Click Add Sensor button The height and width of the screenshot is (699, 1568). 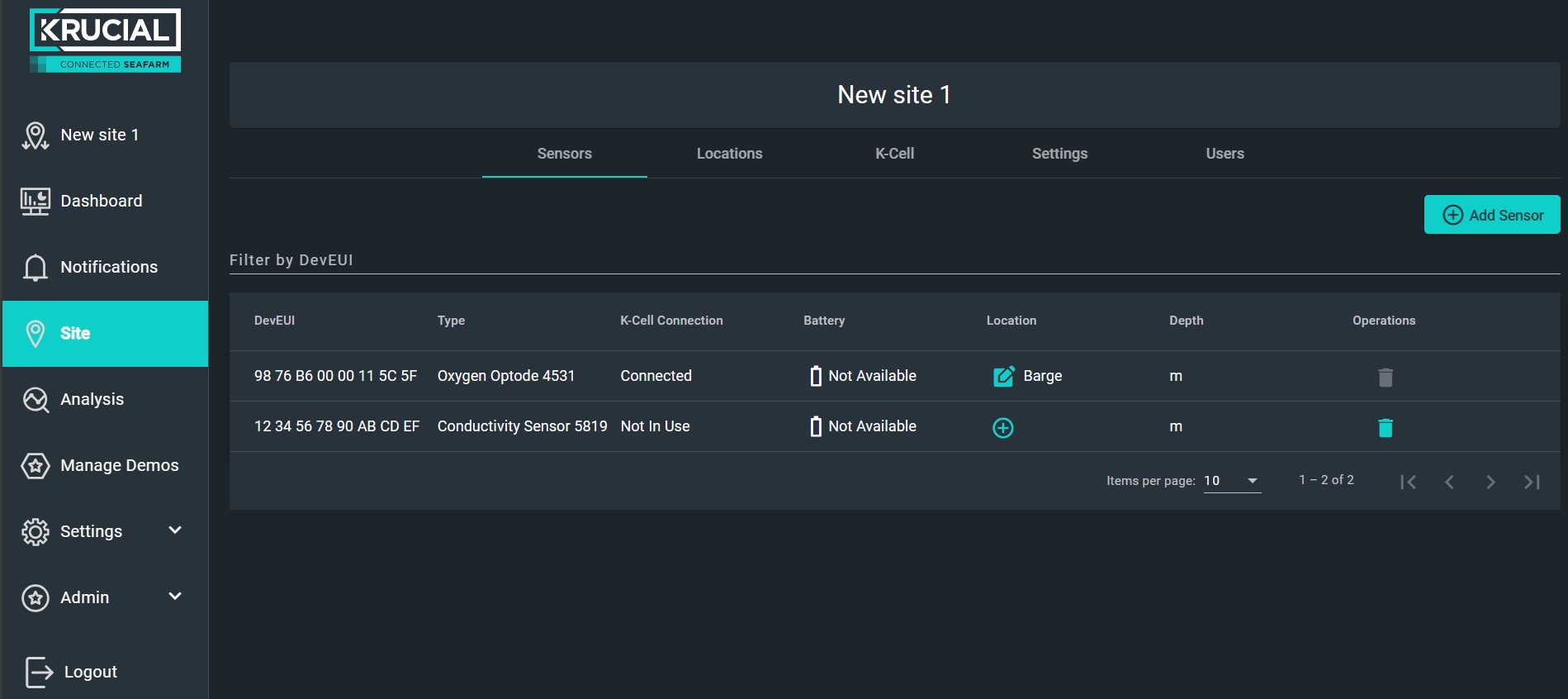tap(1492, 215)
